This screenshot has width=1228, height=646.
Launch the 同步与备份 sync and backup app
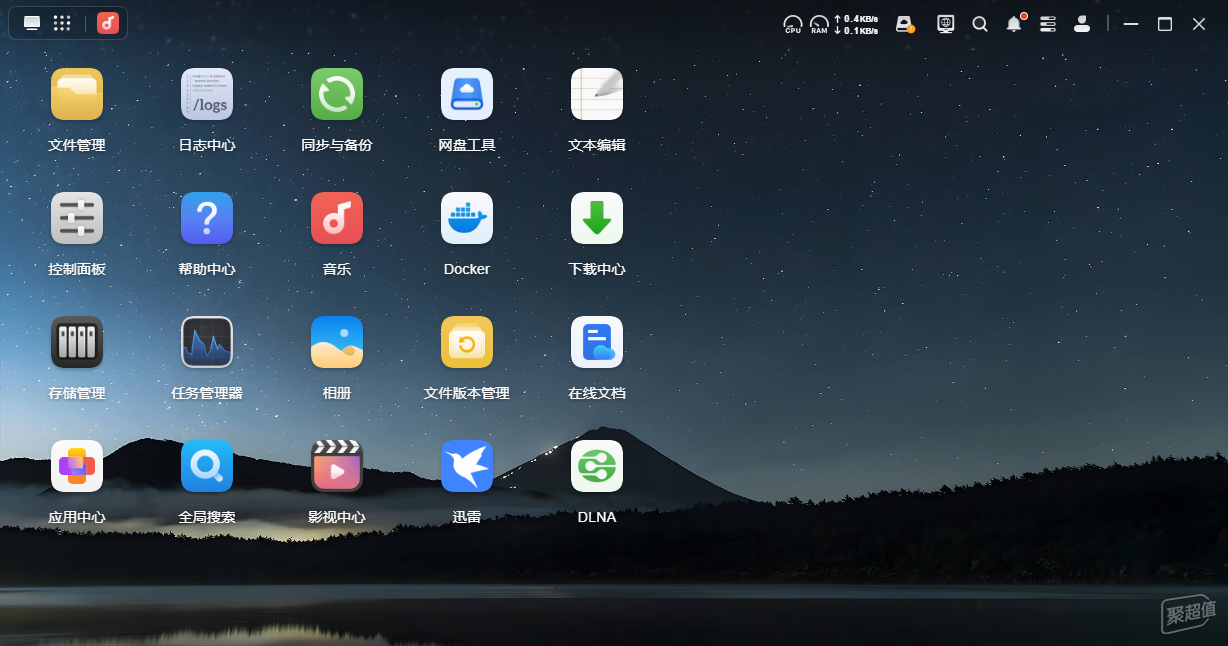tap(337, 94)
